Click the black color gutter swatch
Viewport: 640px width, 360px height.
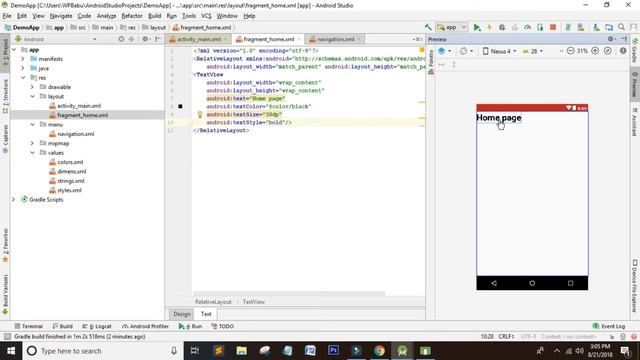(x=180, y=107)
